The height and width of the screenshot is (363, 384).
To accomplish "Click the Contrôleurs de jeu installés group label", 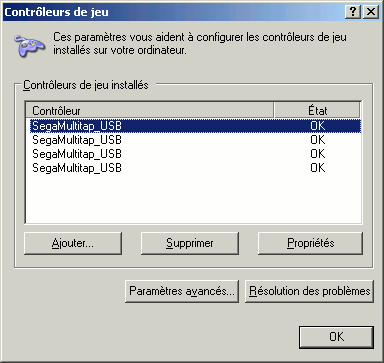I will [86, 85].
